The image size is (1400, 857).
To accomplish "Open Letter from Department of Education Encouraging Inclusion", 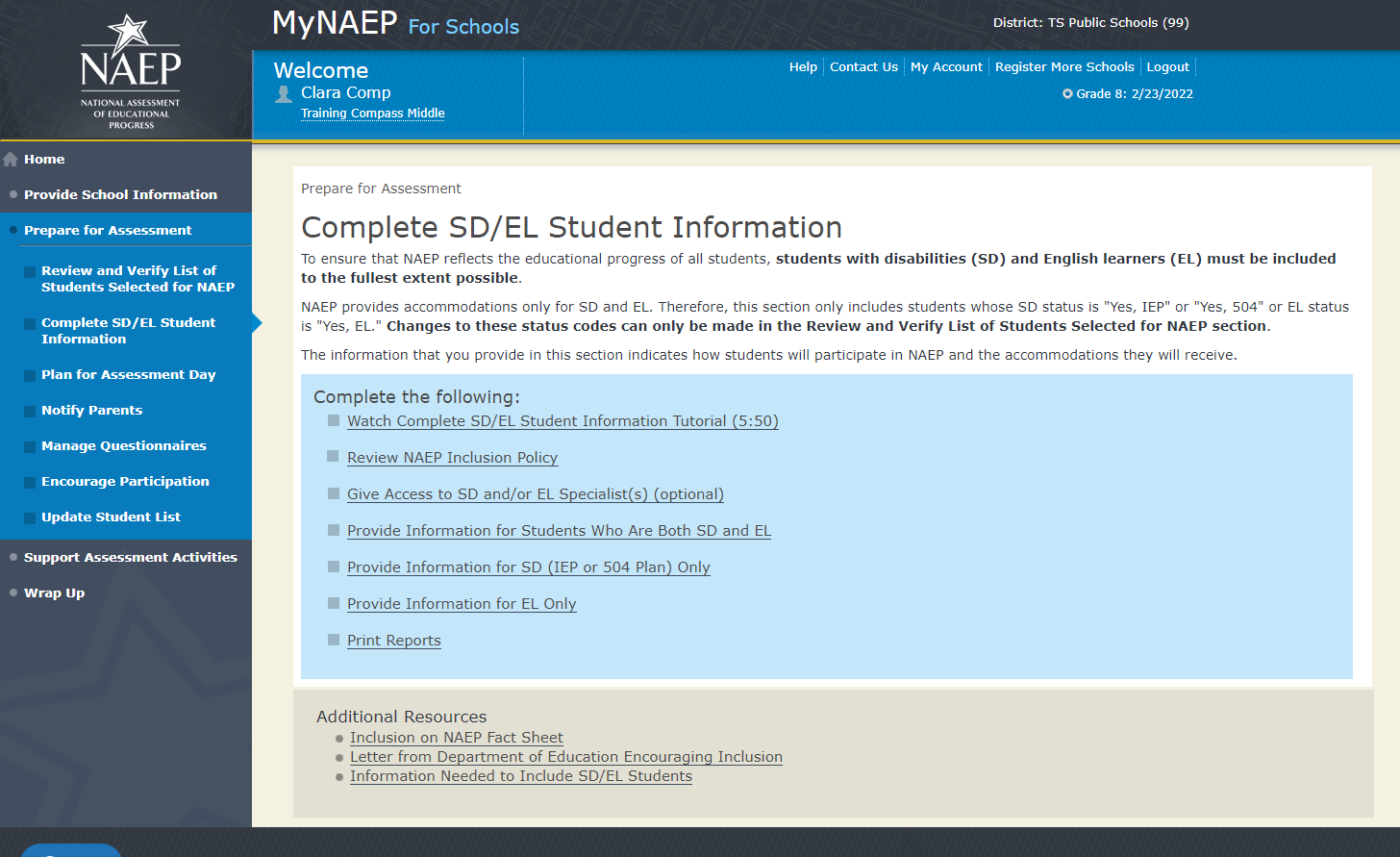I will coord(566,757).
